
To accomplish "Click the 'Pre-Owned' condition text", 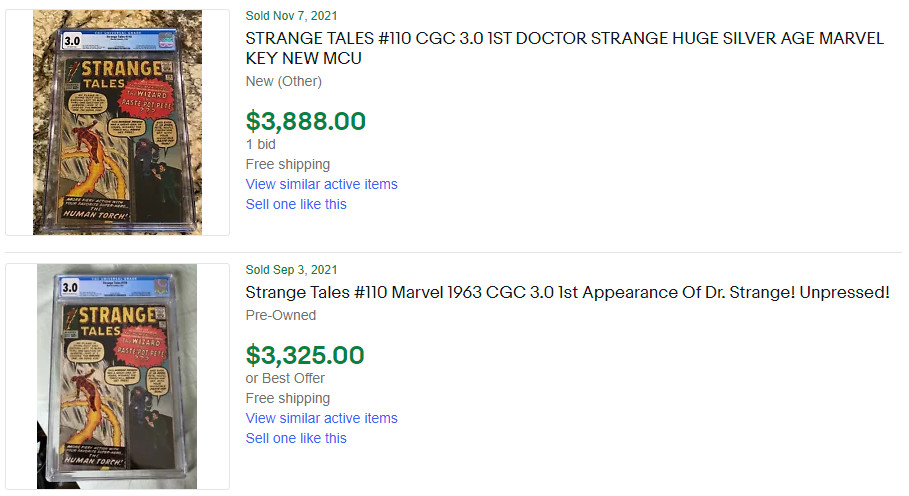I will pos(280,315).
